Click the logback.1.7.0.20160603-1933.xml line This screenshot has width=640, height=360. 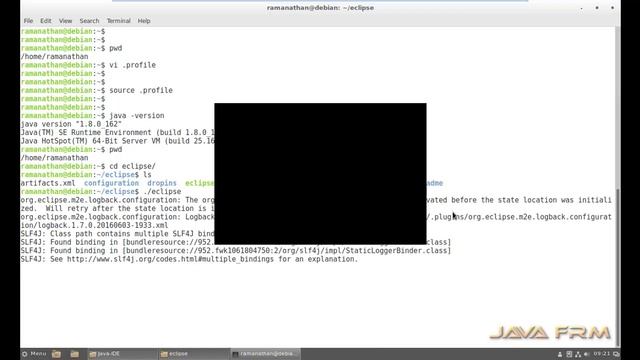coord(94,225)
